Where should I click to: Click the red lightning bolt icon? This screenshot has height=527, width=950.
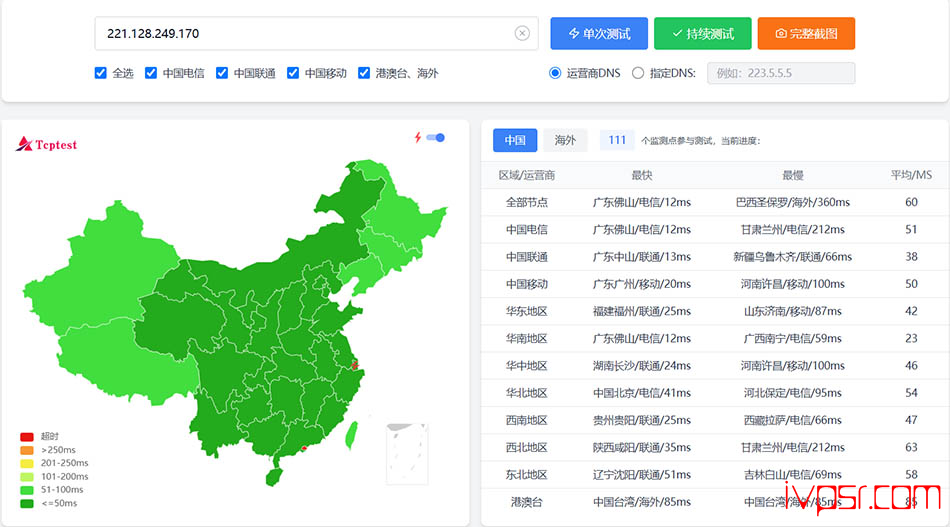(x=417, y=138)
